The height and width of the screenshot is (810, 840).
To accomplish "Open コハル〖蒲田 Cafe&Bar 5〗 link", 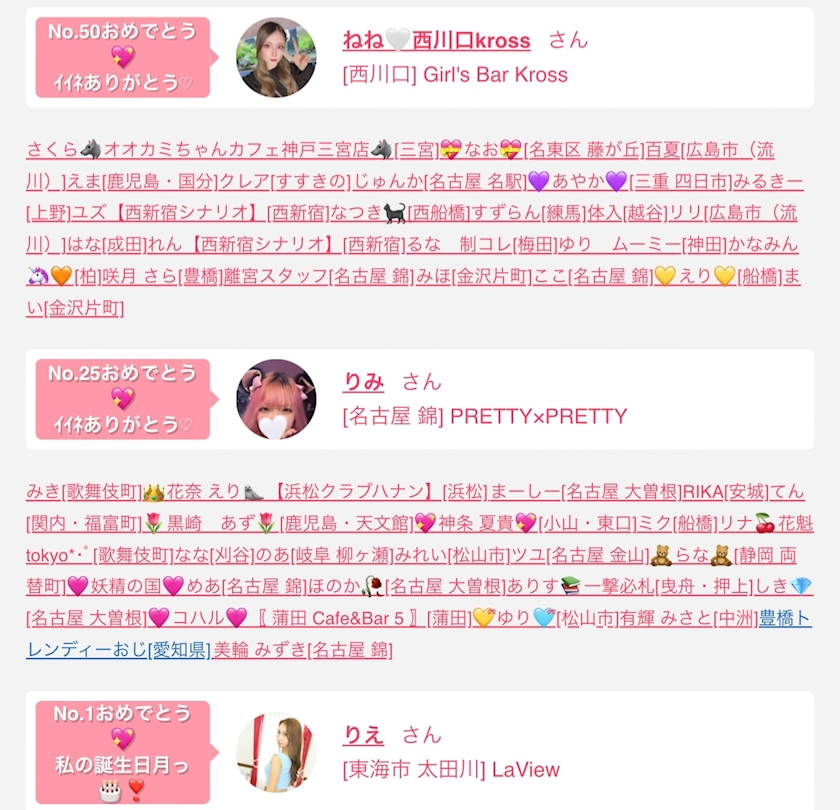I will point(309,618).
